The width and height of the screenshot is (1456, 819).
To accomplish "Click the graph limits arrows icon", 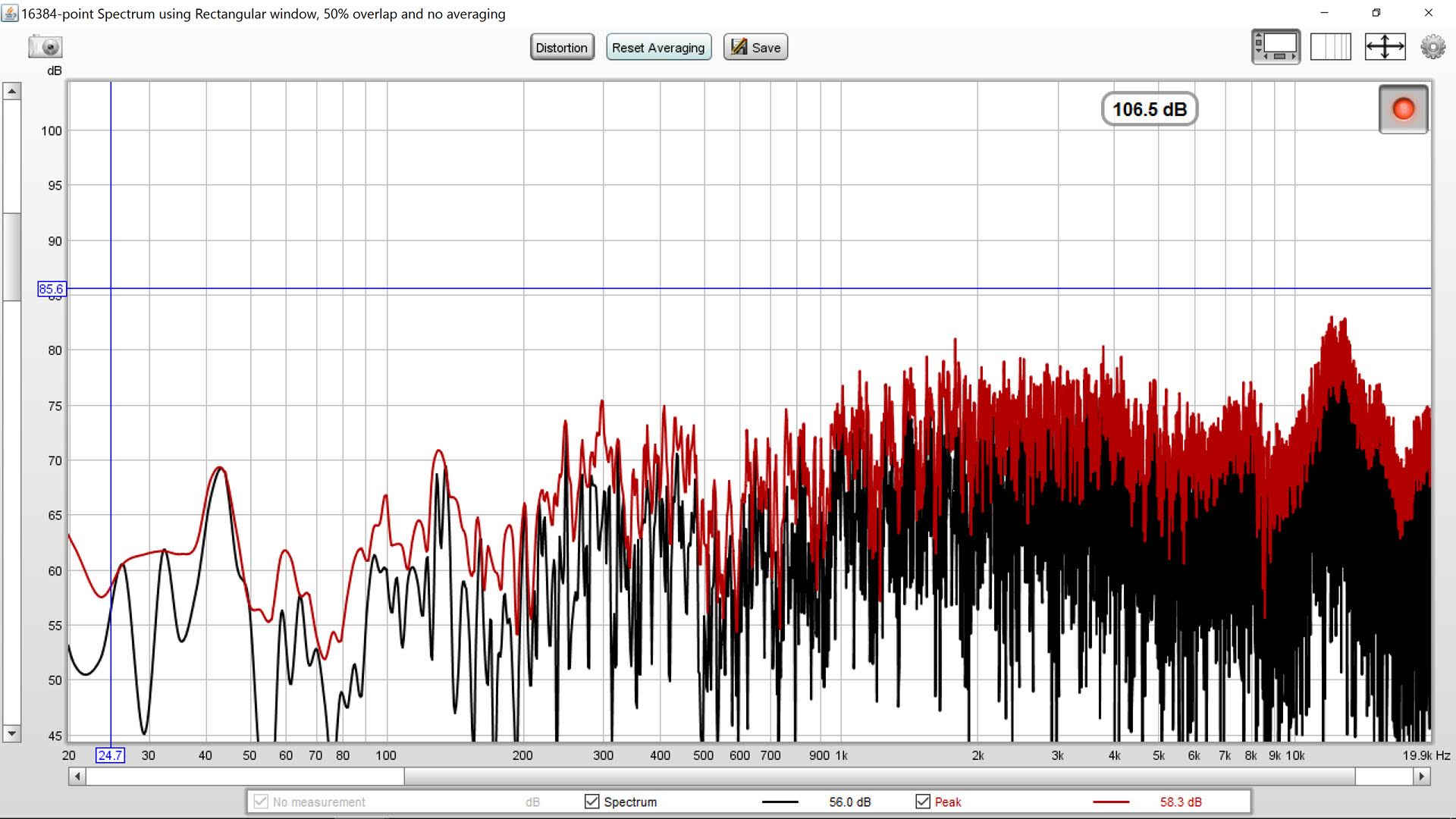I will (1385, 47).
